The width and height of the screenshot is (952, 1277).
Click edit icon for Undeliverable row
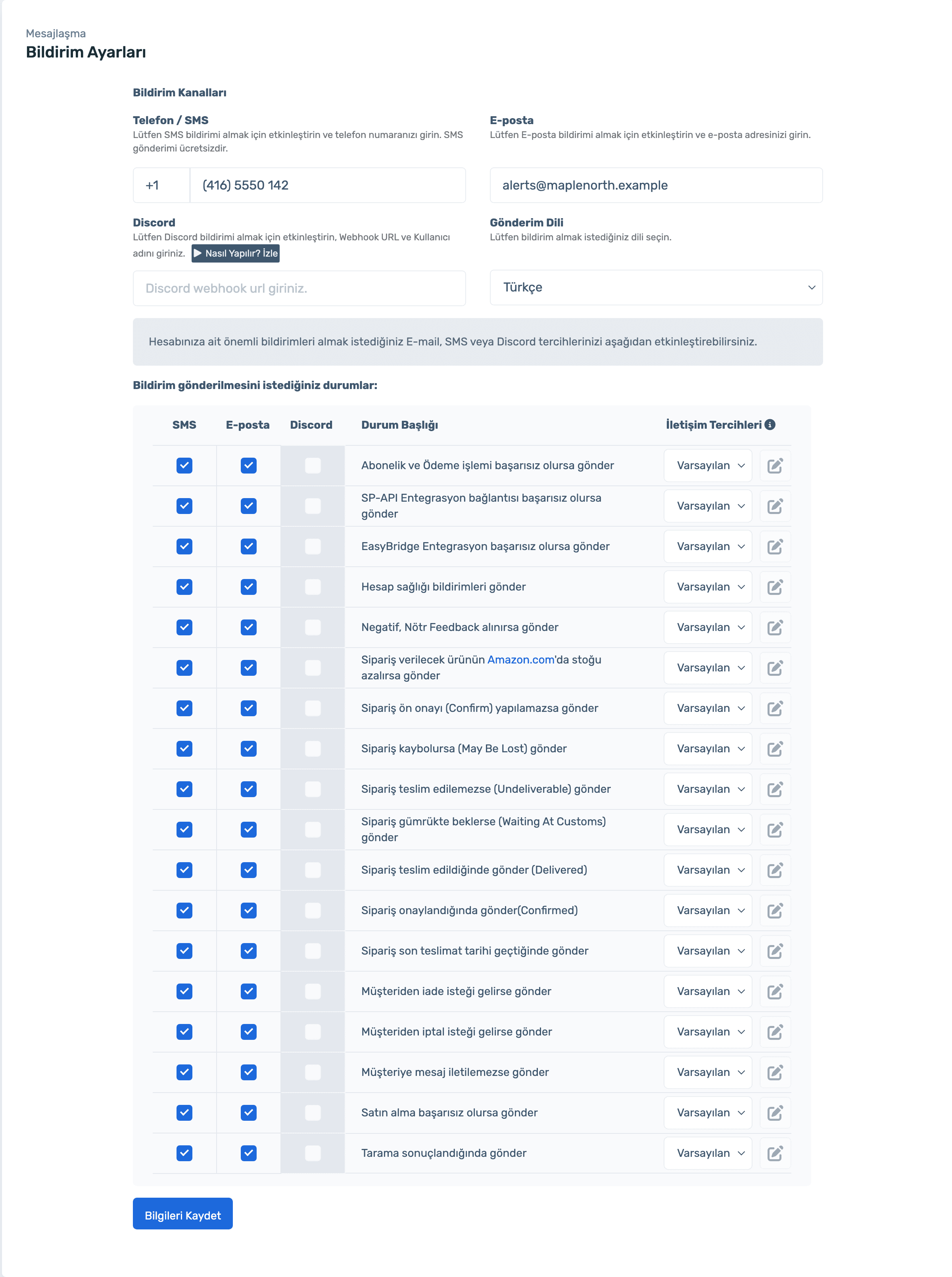(x=775, y=789)
